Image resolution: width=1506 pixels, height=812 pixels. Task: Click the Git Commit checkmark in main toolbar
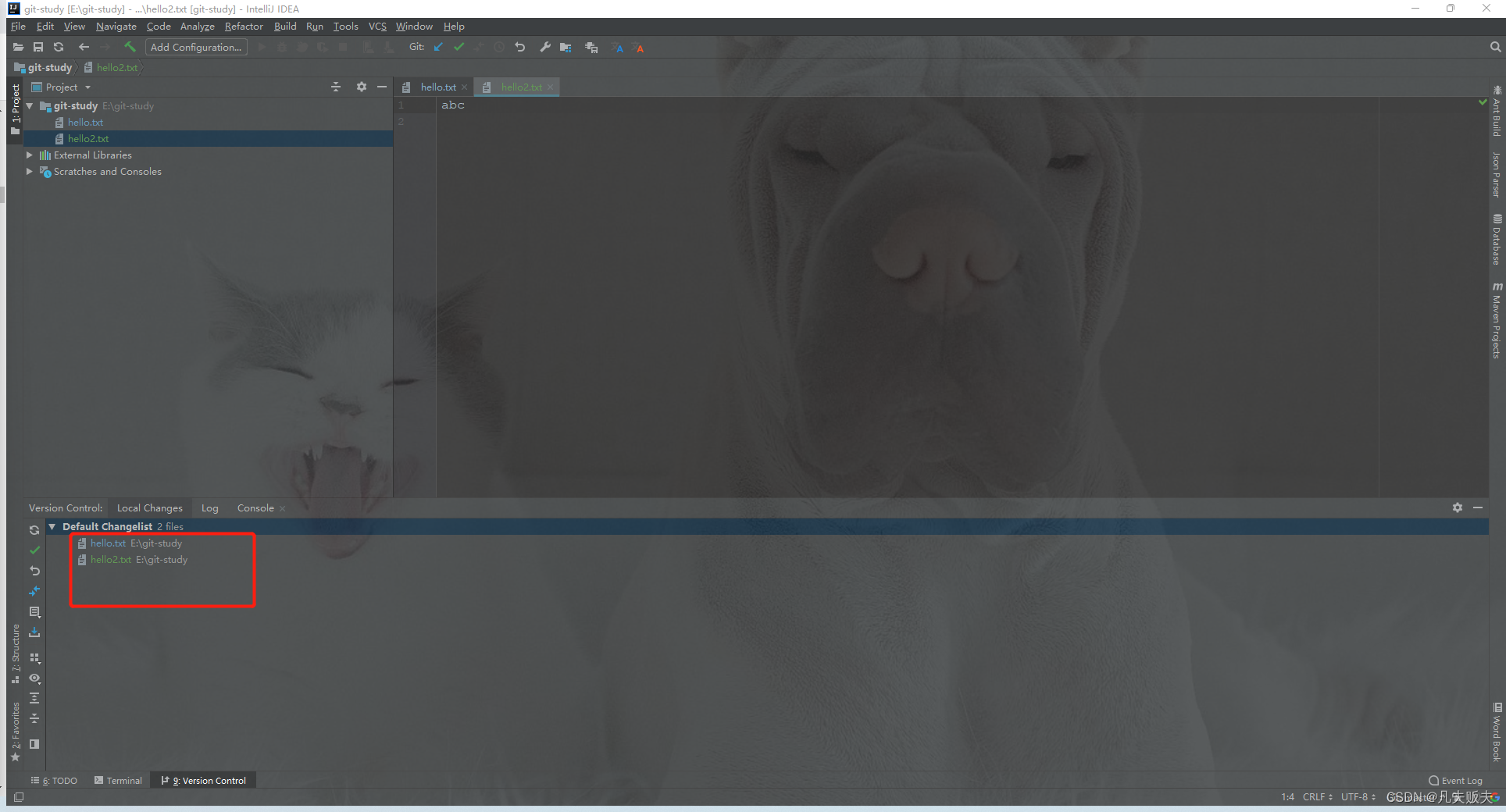tap(459, 48)
